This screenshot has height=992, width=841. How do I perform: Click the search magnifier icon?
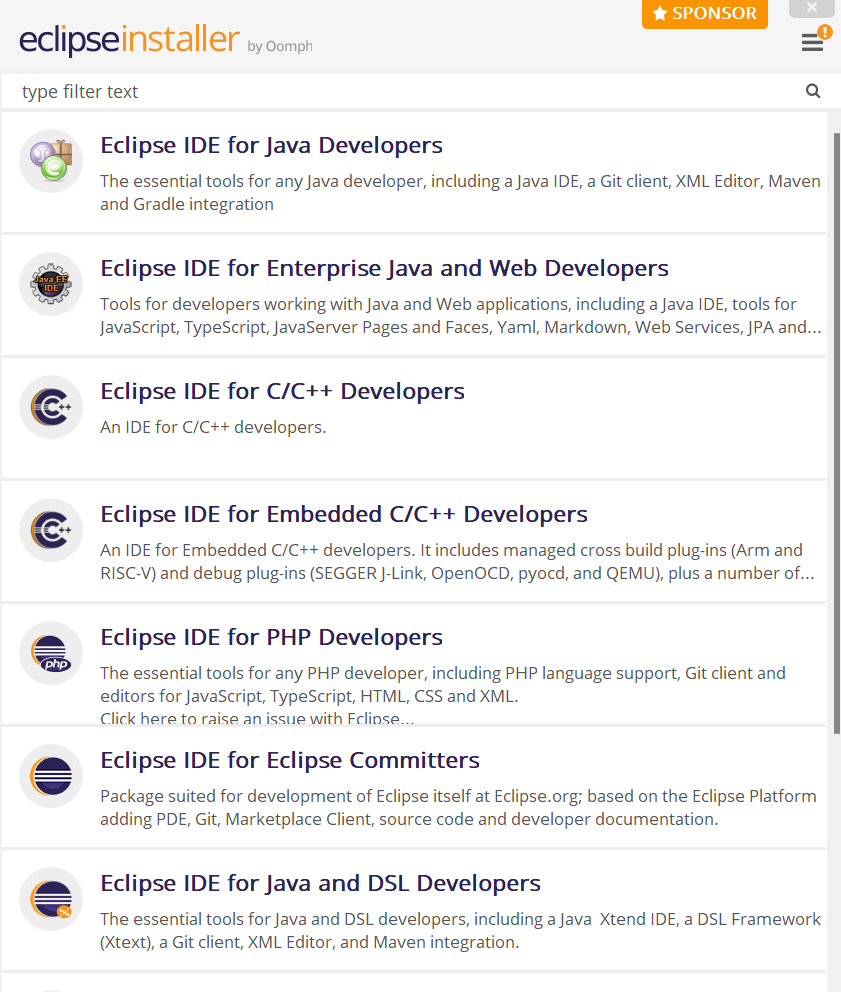tap(813, 91)
